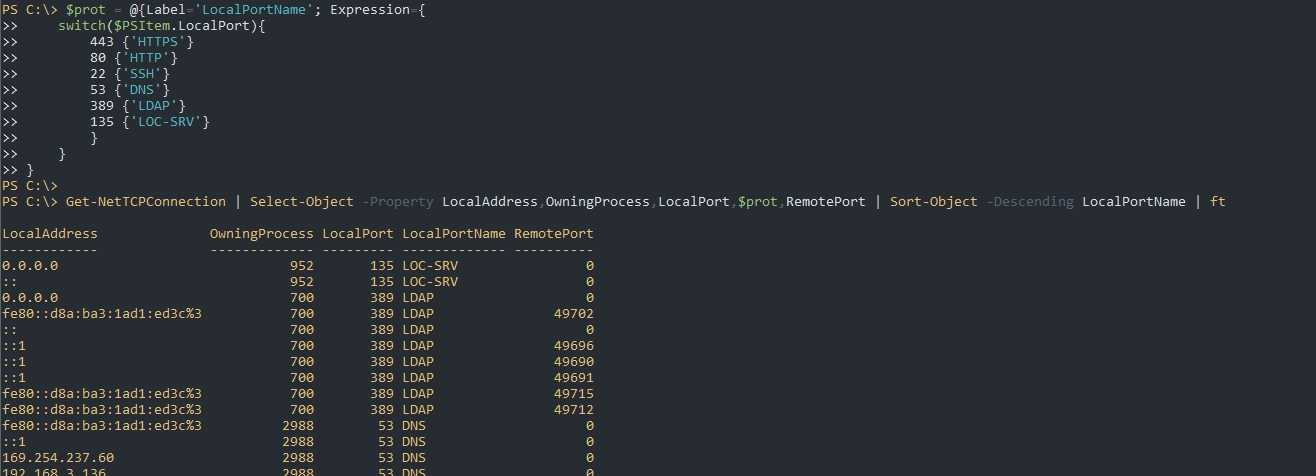
Task: Click the remote port value 49696
Action: coord(573,346)
